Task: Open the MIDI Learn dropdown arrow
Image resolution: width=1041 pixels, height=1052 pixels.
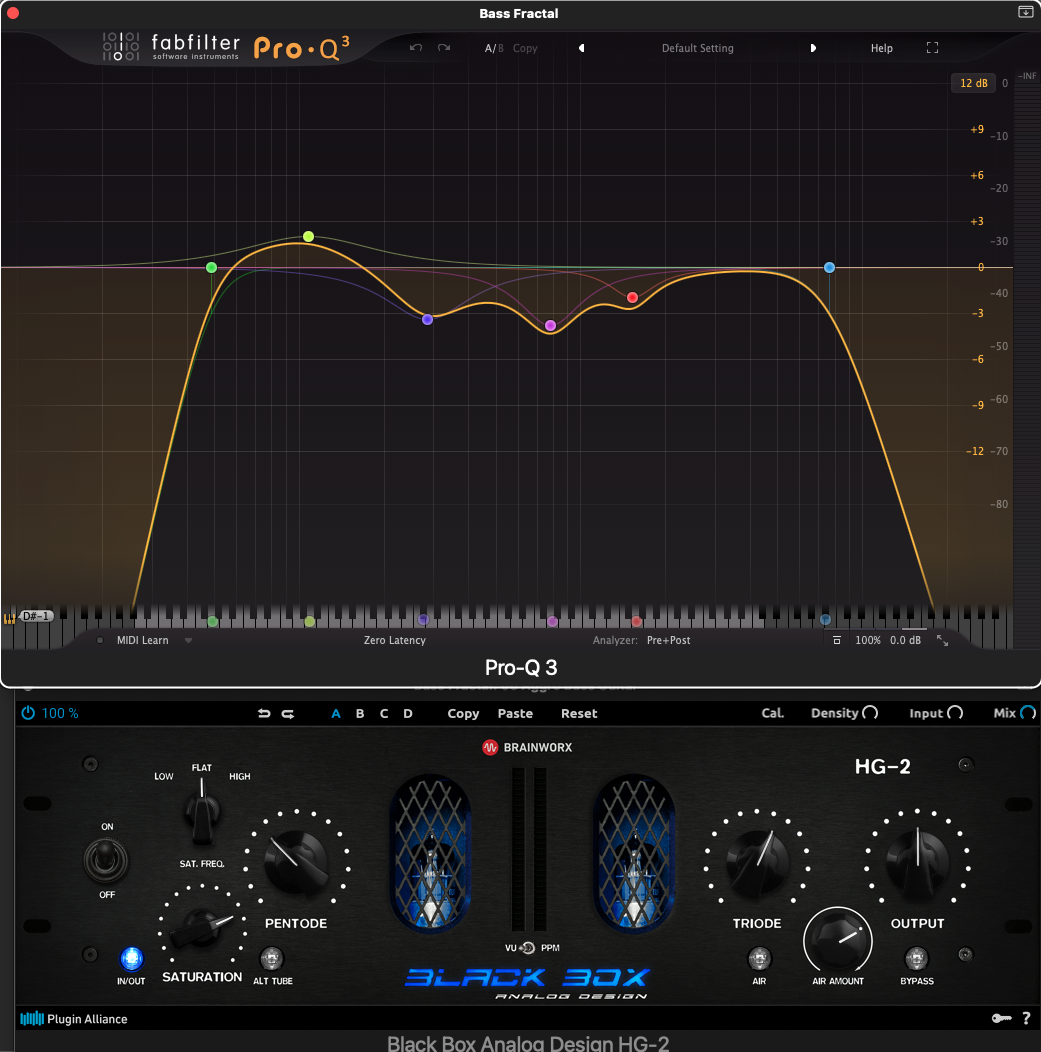Action: (188, 641)
